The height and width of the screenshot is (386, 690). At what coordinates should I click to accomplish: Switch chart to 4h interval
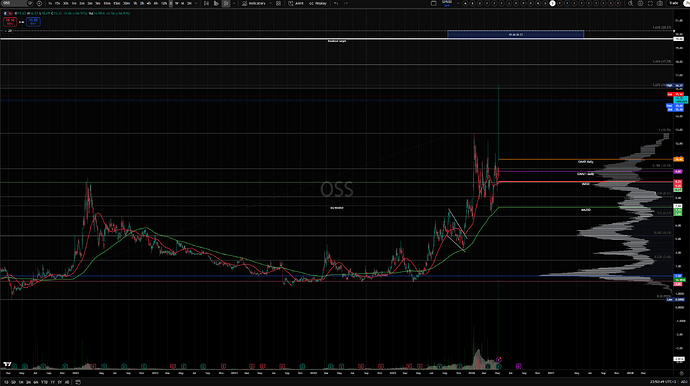pos(149,3)
